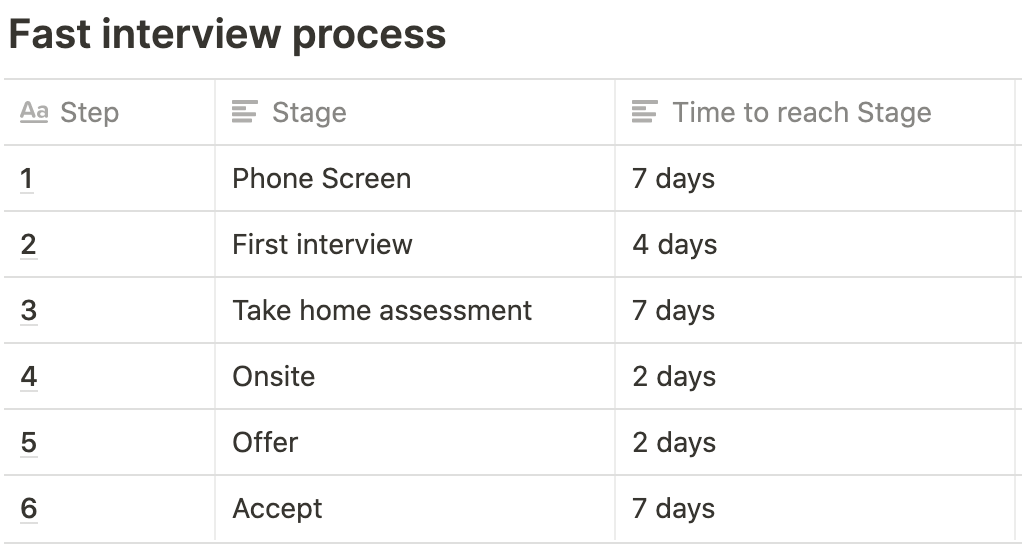This screenshot has height=546, width=1022.
Task: Click the text icon beside Time to reach Stage
Action: (x=645, y=112)
